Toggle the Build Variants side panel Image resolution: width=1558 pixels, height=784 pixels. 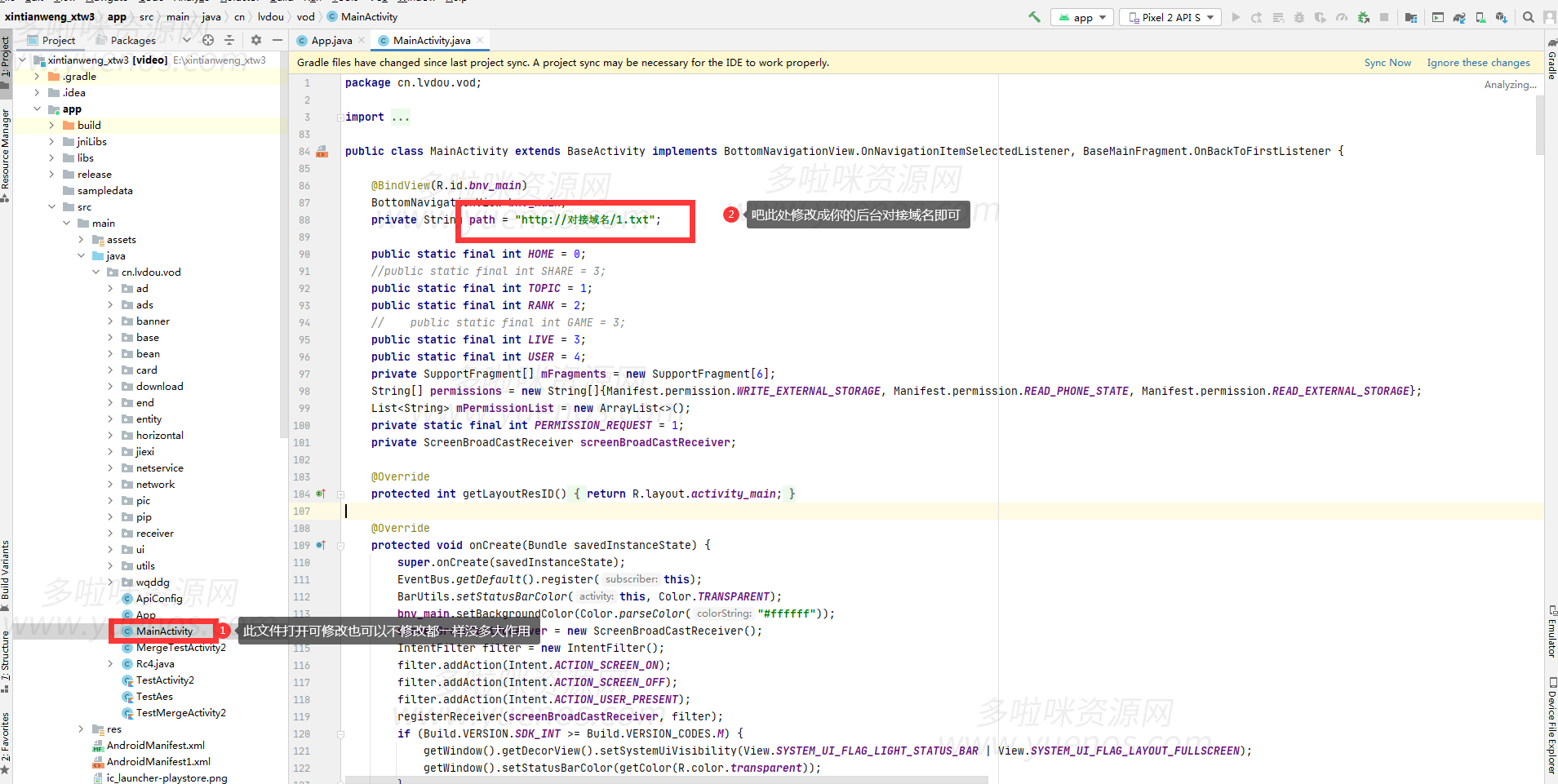tap(6, 570)
